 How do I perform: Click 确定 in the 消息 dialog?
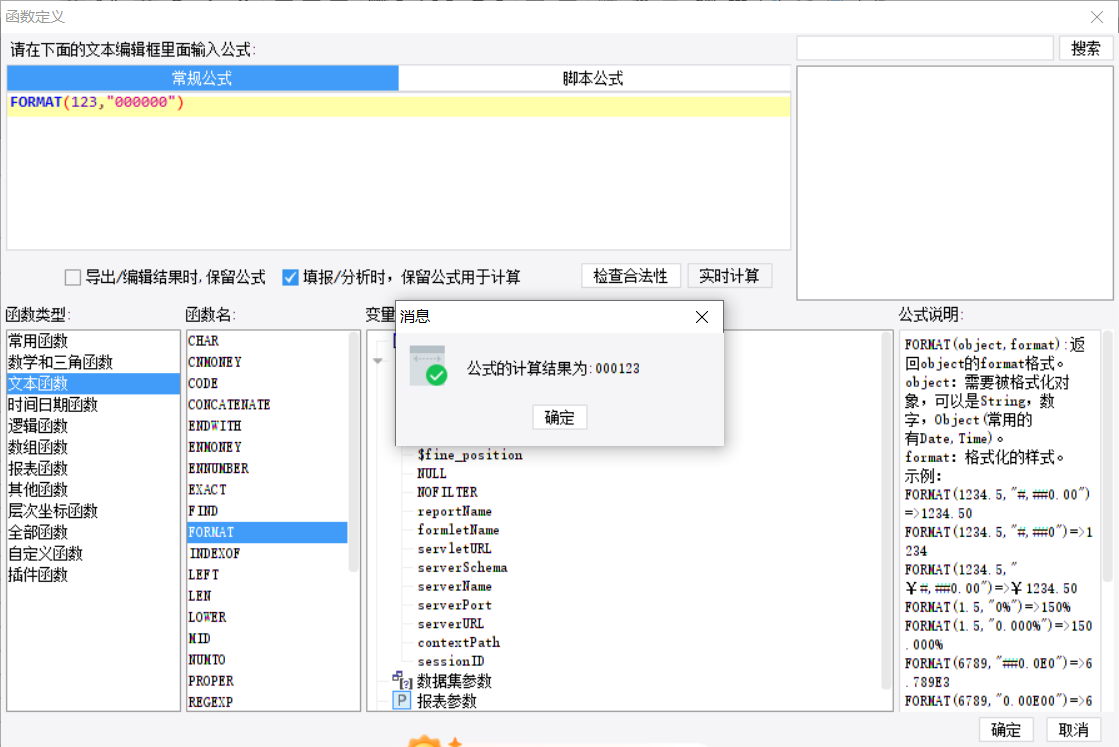(560, 417)
